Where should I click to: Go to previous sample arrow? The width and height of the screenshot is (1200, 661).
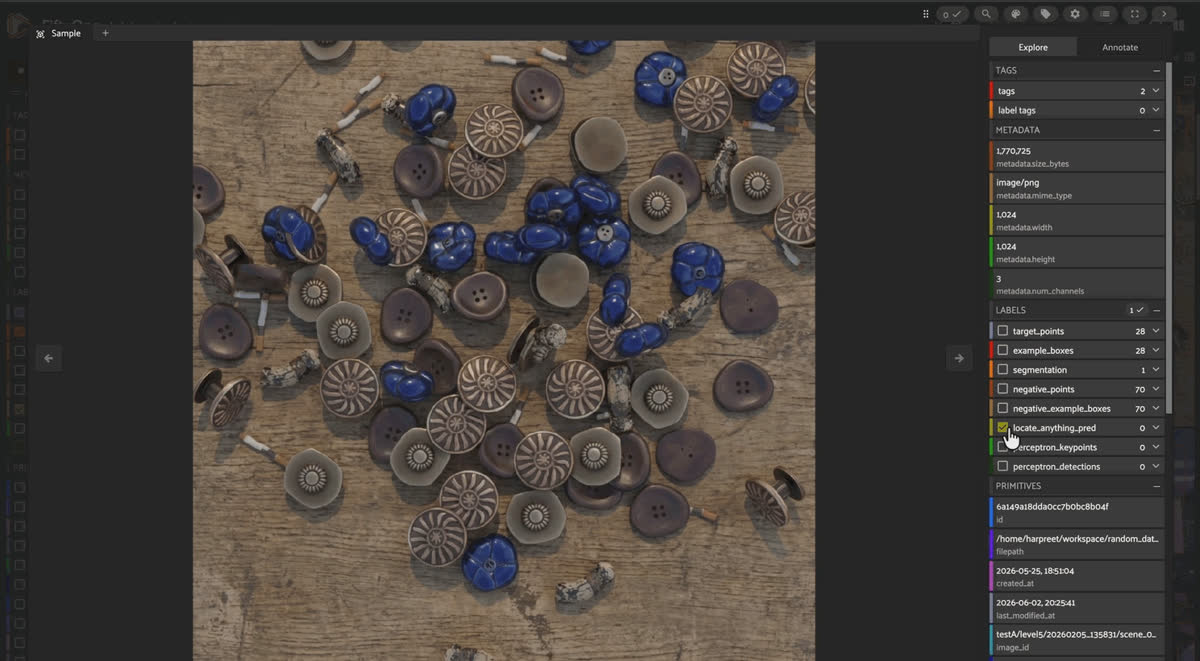(x=49, y=358)
